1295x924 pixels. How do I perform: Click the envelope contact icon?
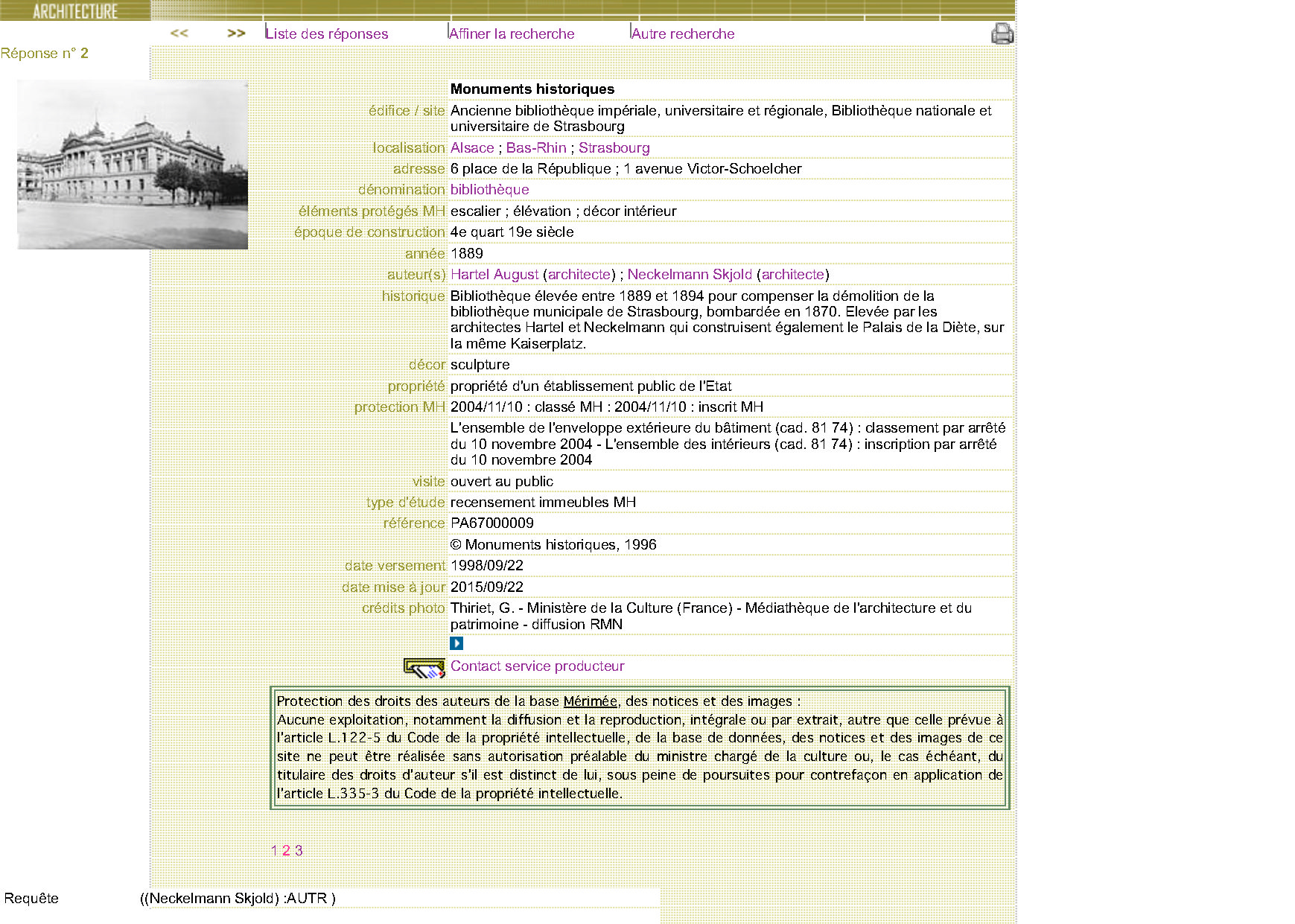click(424, 668)
